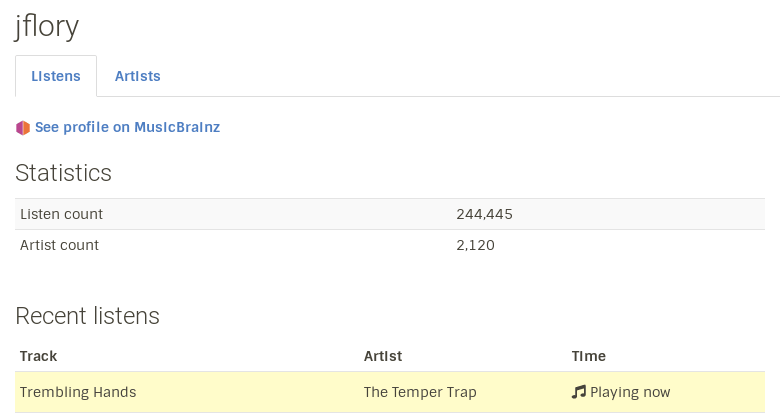Select the Listen count label
780x414 pixels.
61,214
